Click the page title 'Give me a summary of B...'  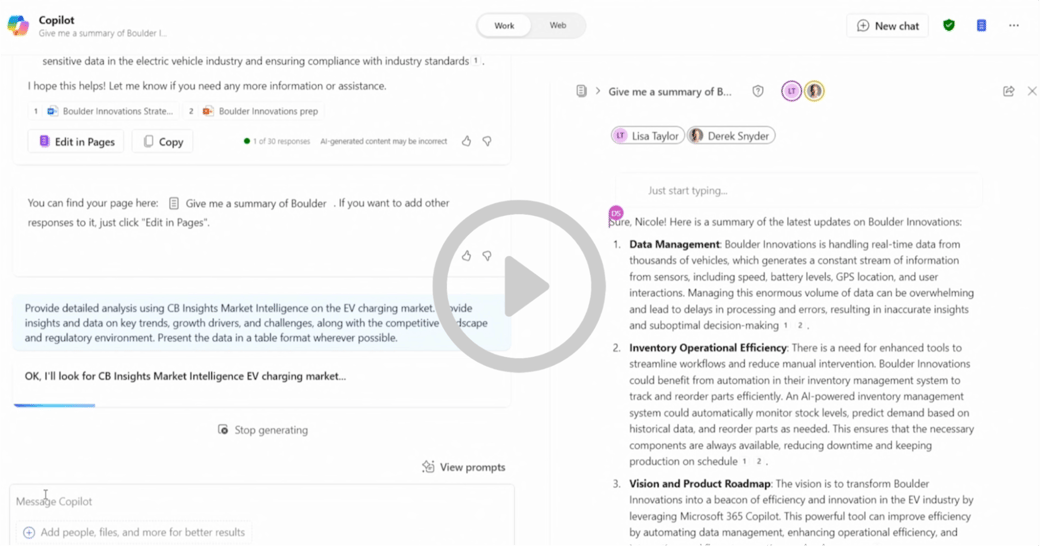click(670, 92)
